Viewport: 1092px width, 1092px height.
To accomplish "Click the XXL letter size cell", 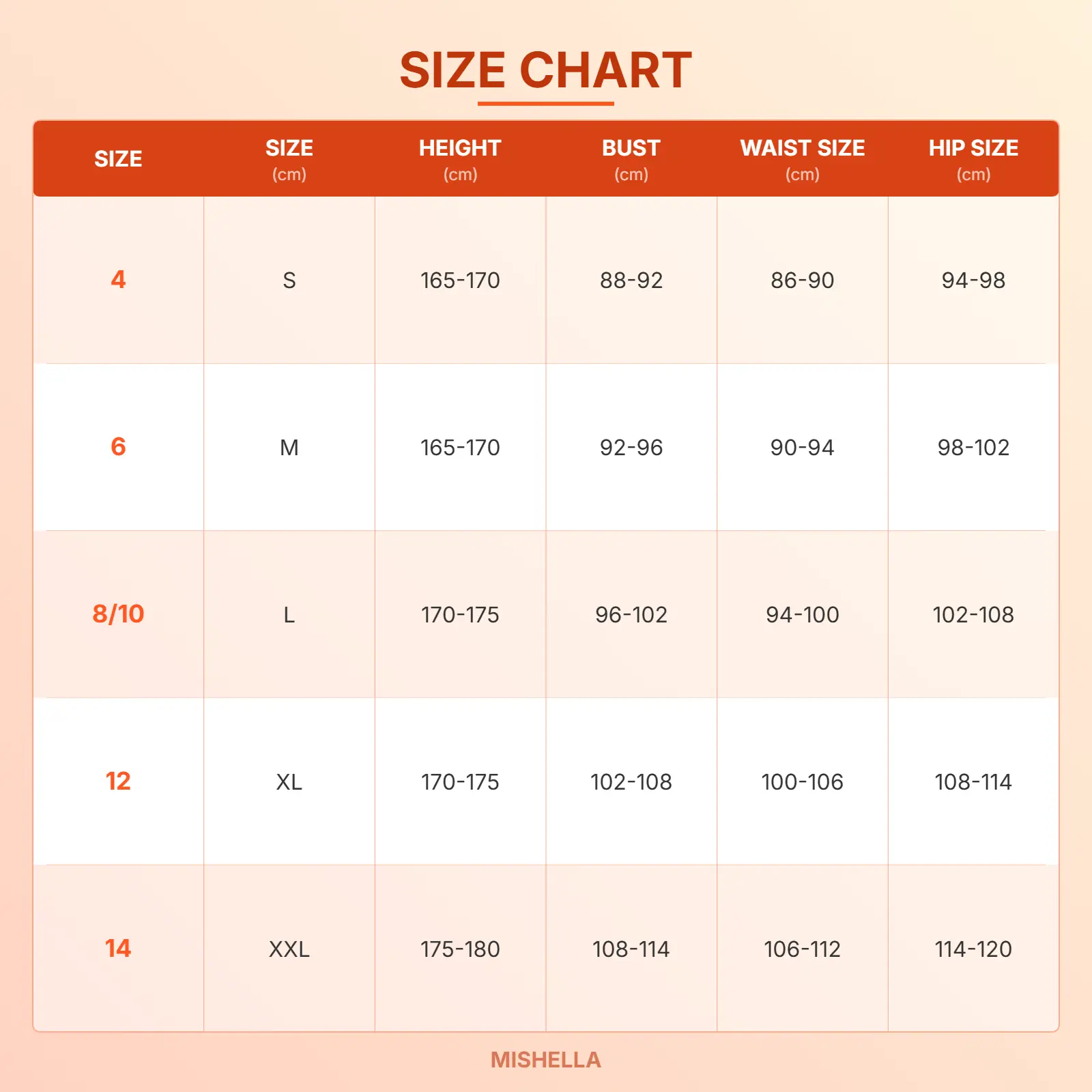I will 289,949.
